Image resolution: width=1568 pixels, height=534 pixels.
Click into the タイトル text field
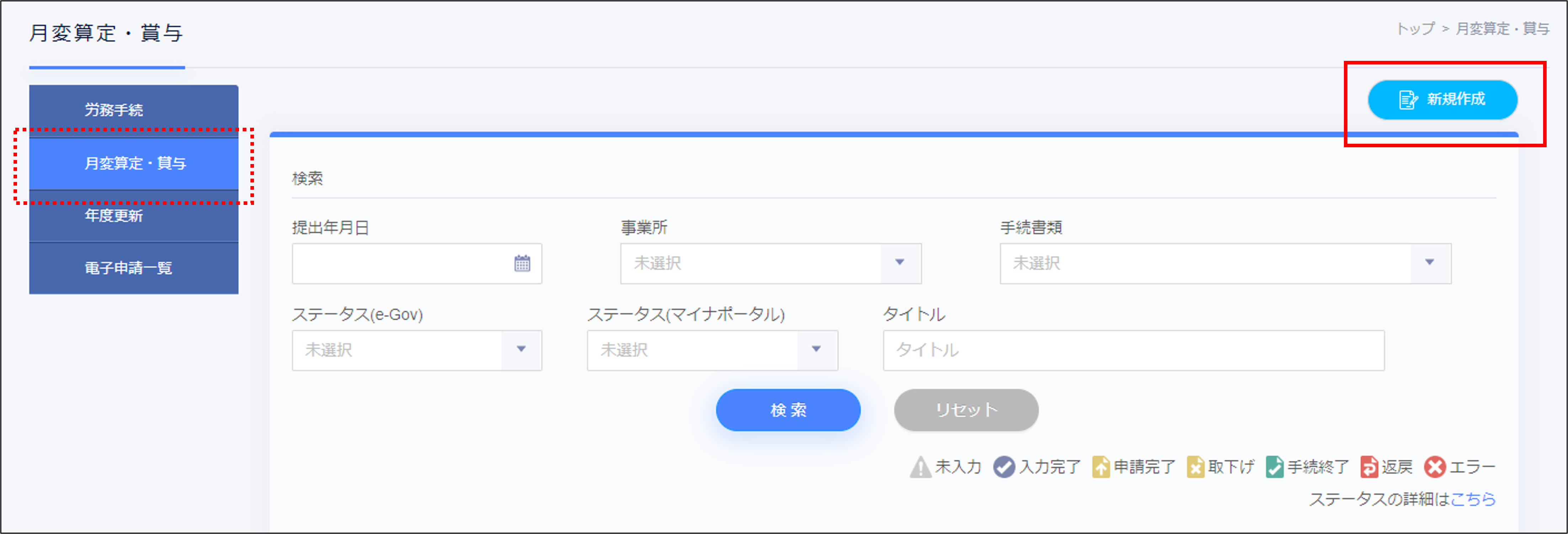pos(1133,349)
